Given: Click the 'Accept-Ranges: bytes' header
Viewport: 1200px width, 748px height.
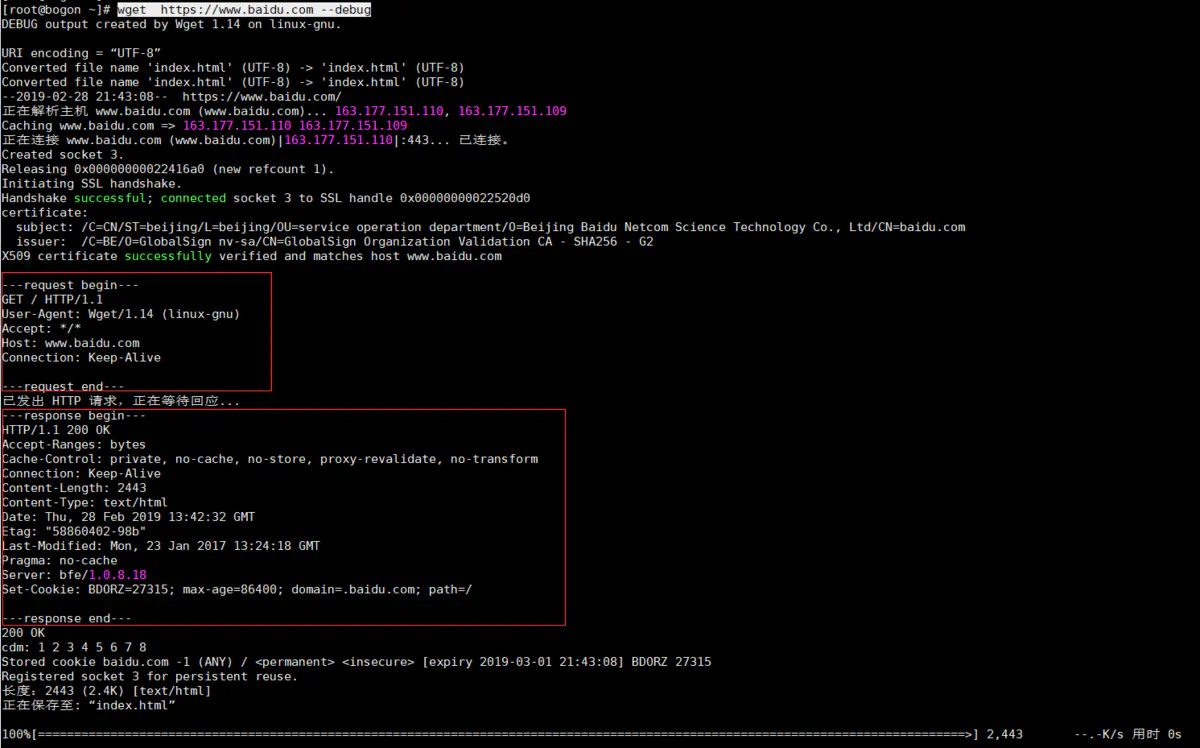Looking at the screenshot, I should coord(74,445).
